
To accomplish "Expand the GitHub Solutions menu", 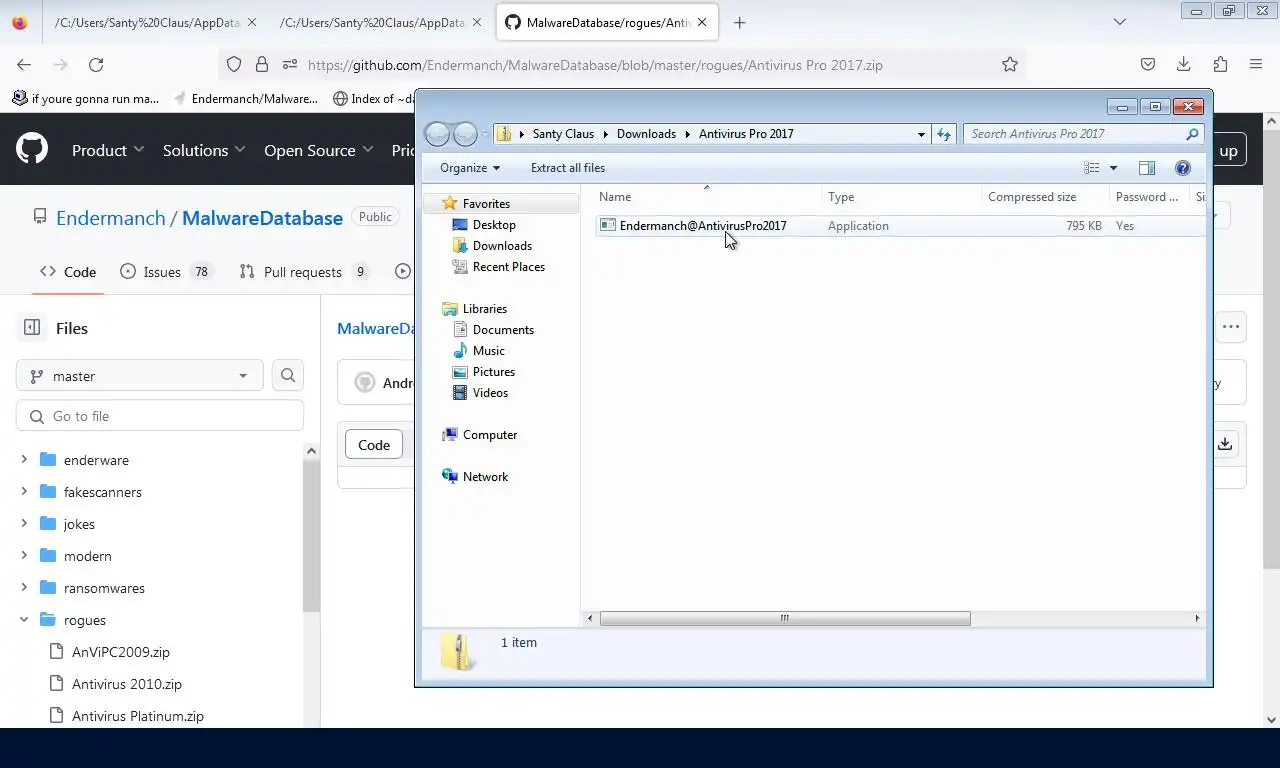I will coord(205,150).
